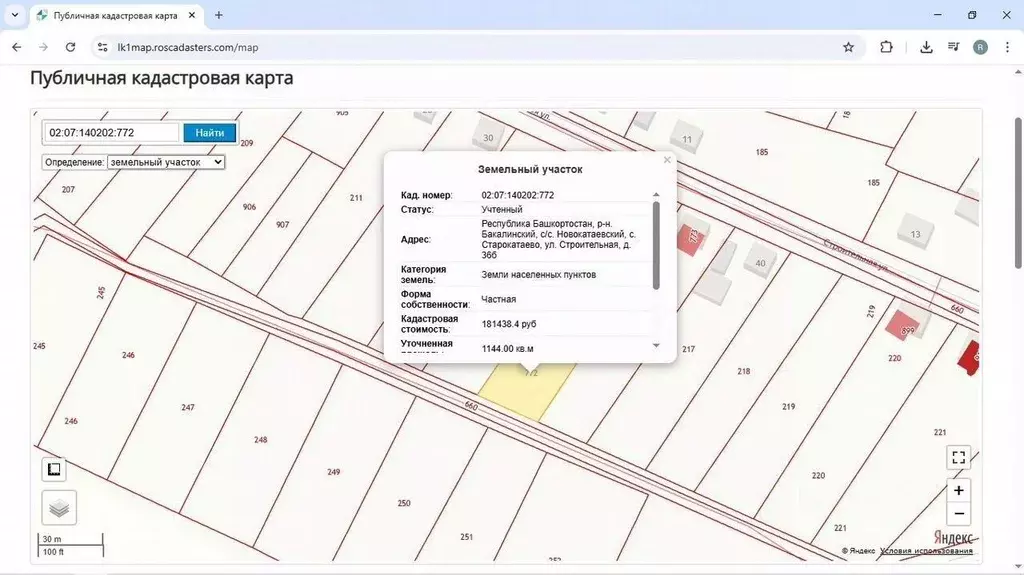Switch map to fullscreen mode
The width and height of the screenshot is (1024, 575).
click(x=958, y=458)
